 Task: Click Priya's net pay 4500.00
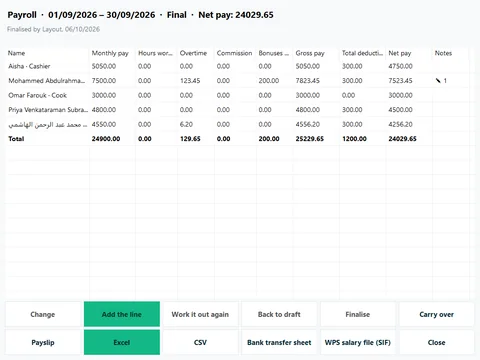(400, 110)
